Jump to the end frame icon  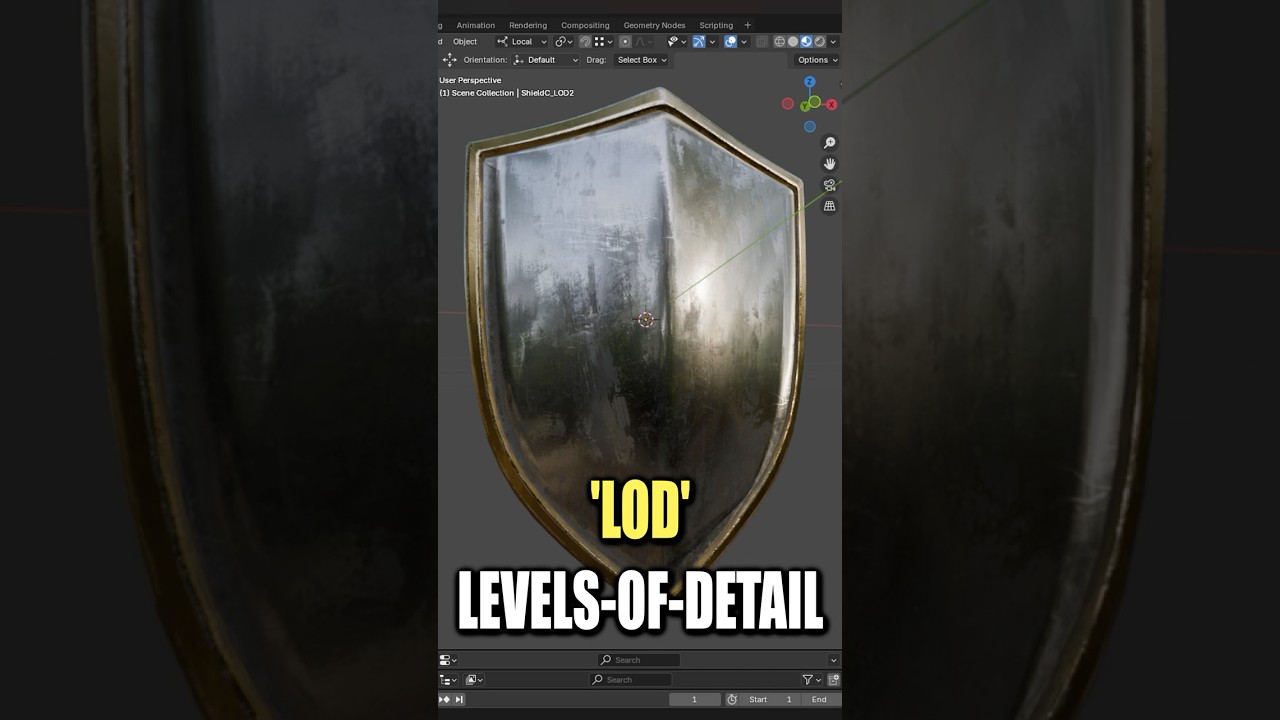459,700
